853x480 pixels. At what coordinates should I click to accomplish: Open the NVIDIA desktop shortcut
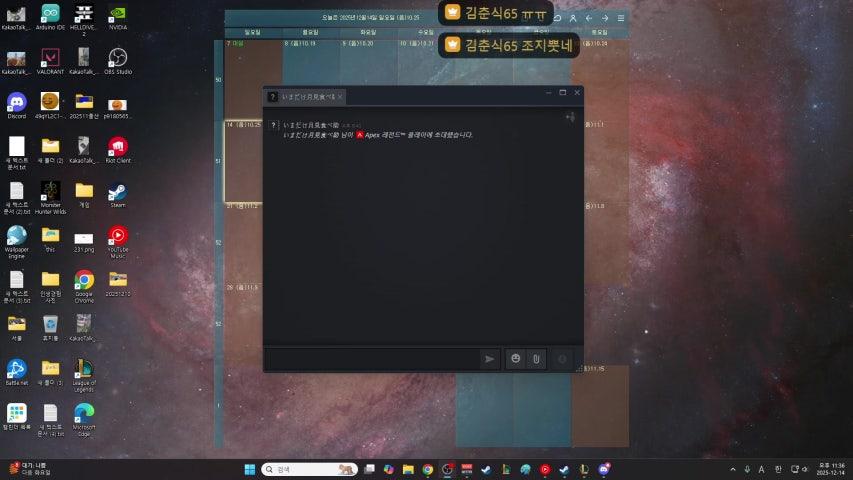tap(118, 17)
